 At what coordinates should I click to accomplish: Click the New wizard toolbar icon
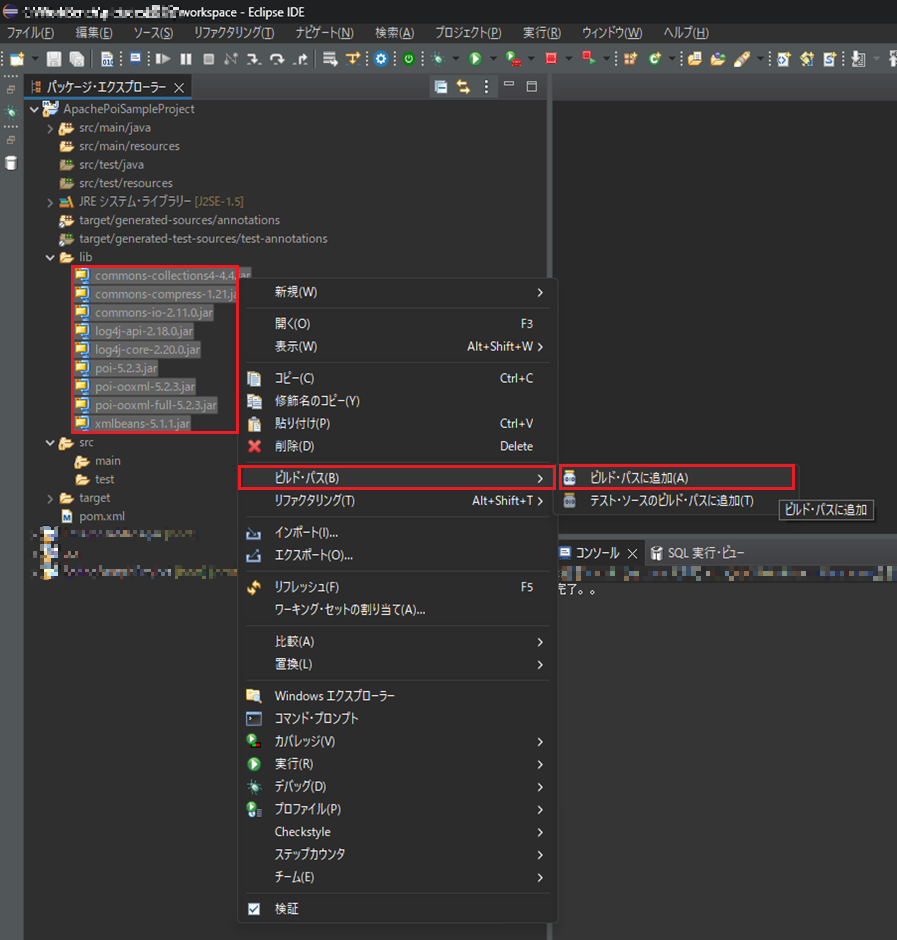tap(17, 59)
